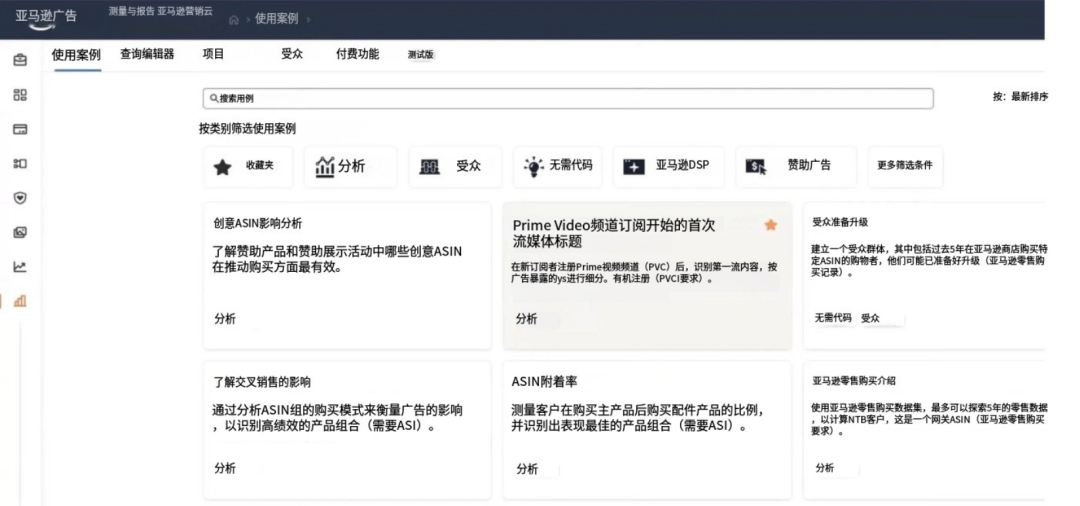Toggle orange favorite star on Prime Video card
This screenshot has width=1080, height=506.
tap(771, 225)
